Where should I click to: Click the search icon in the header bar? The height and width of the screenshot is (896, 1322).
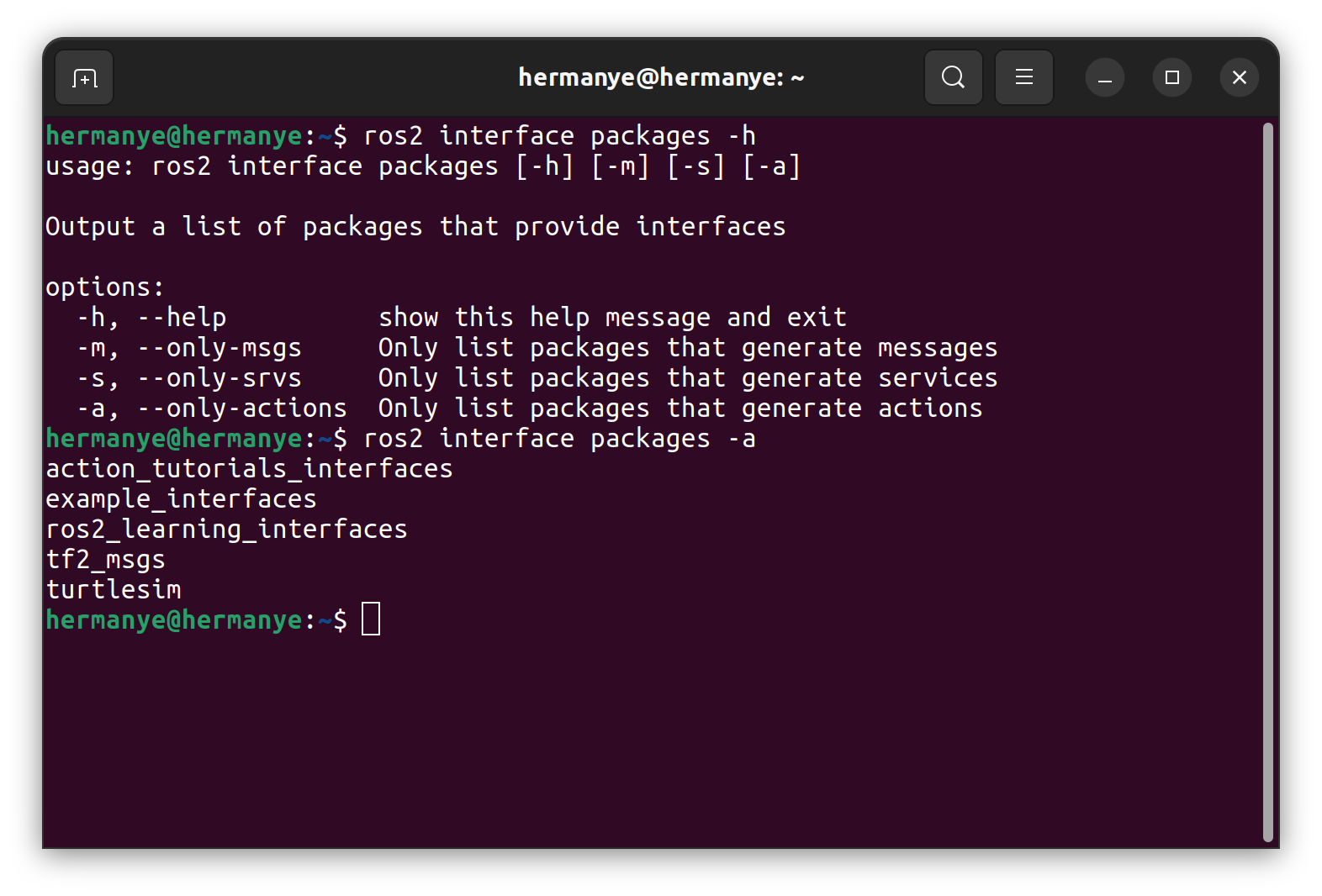point(953,78)
